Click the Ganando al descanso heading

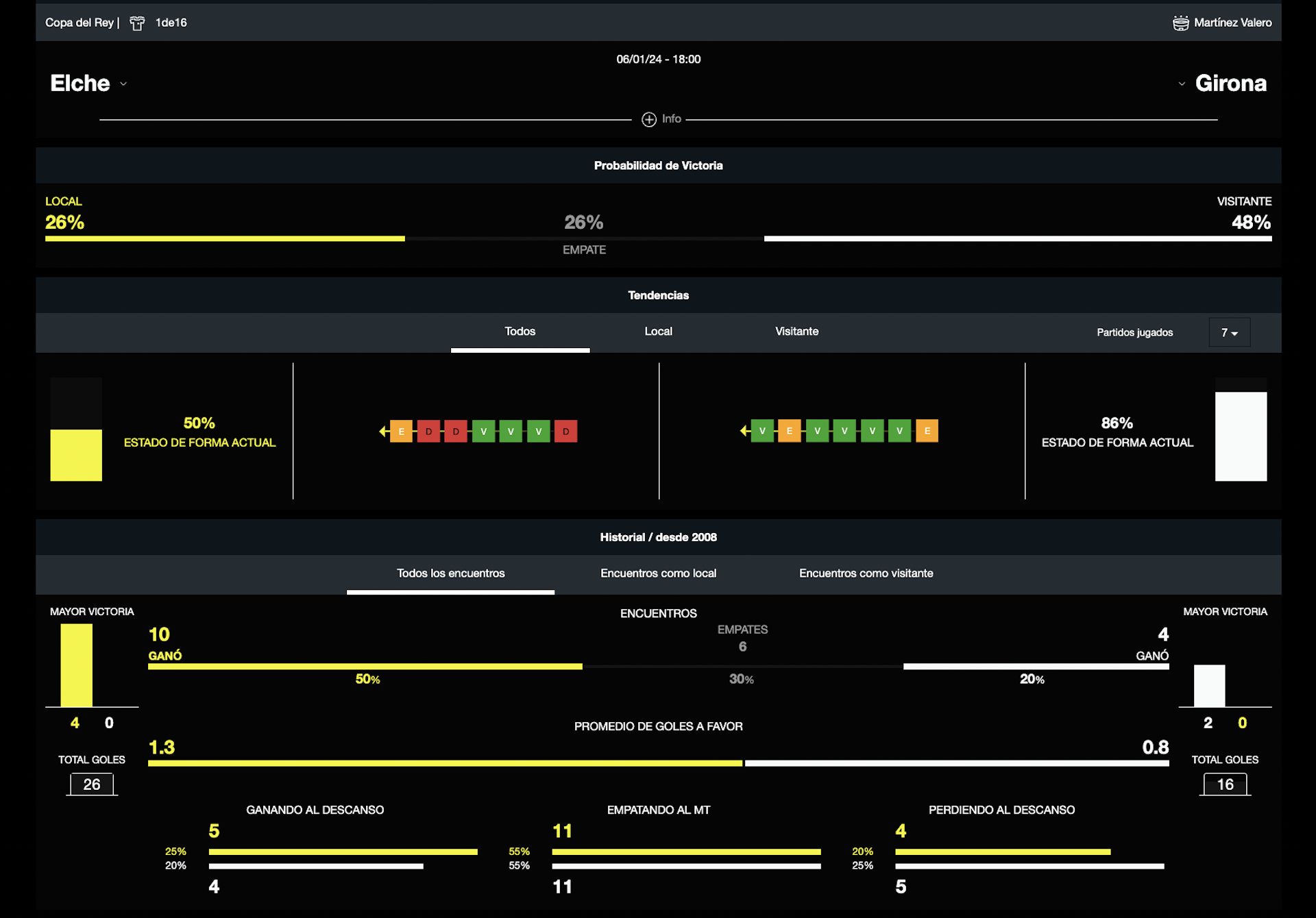(315, 810)
